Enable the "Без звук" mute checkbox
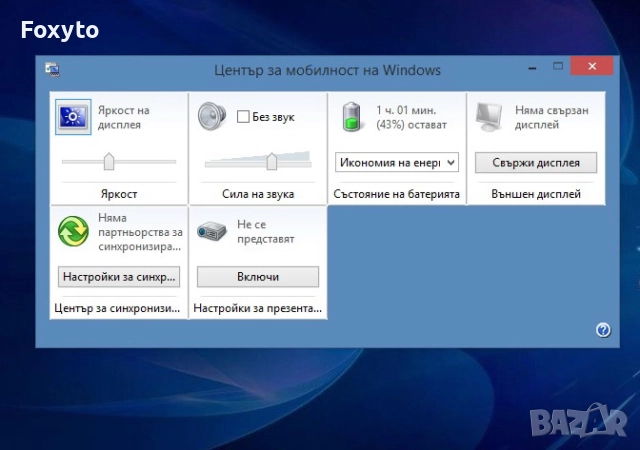Image resolution: width=640 pixels, height=450 pixels. coord(242,117)
